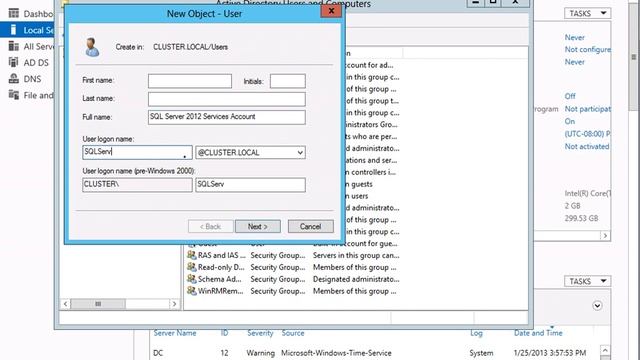
Task: Click the User logon name field
Action: [x=137, y=152]
